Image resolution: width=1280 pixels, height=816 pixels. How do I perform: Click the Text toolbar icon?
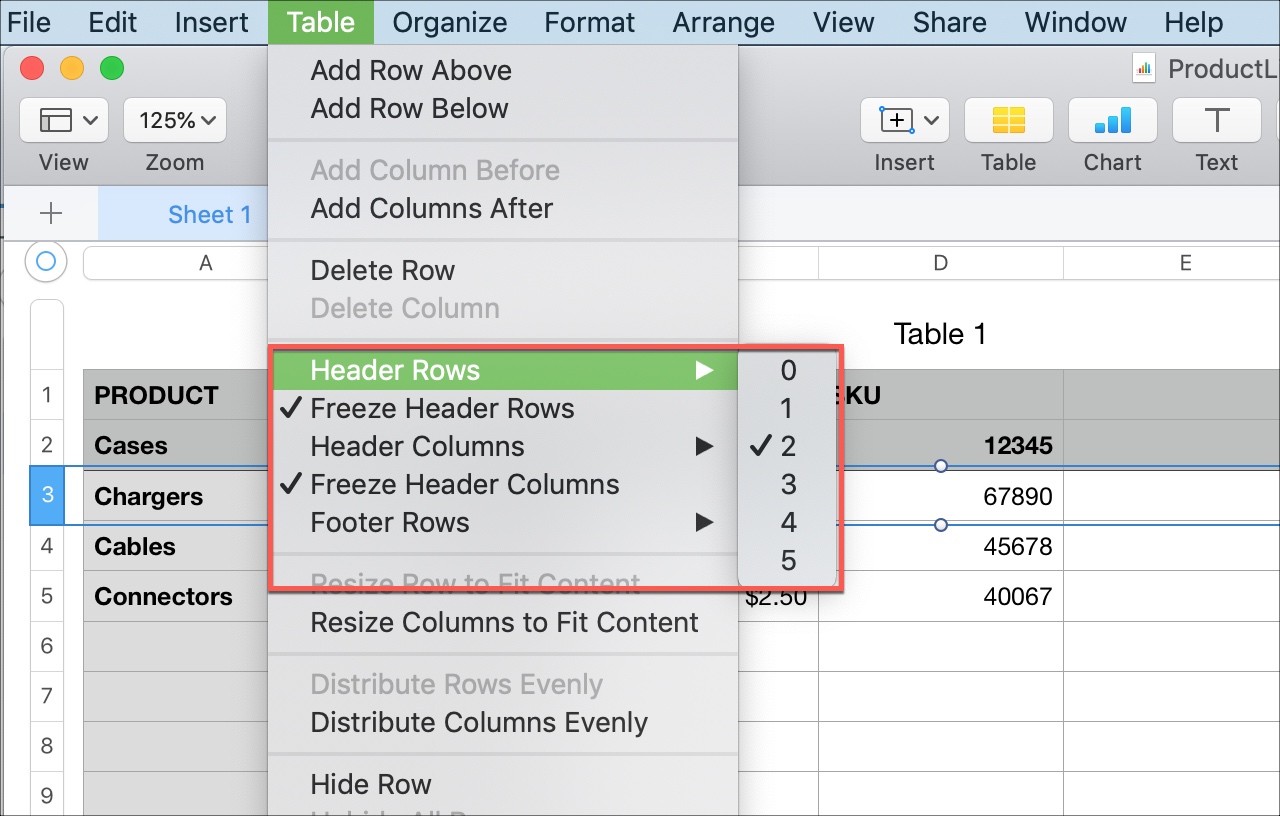[x=1215, y=120]
